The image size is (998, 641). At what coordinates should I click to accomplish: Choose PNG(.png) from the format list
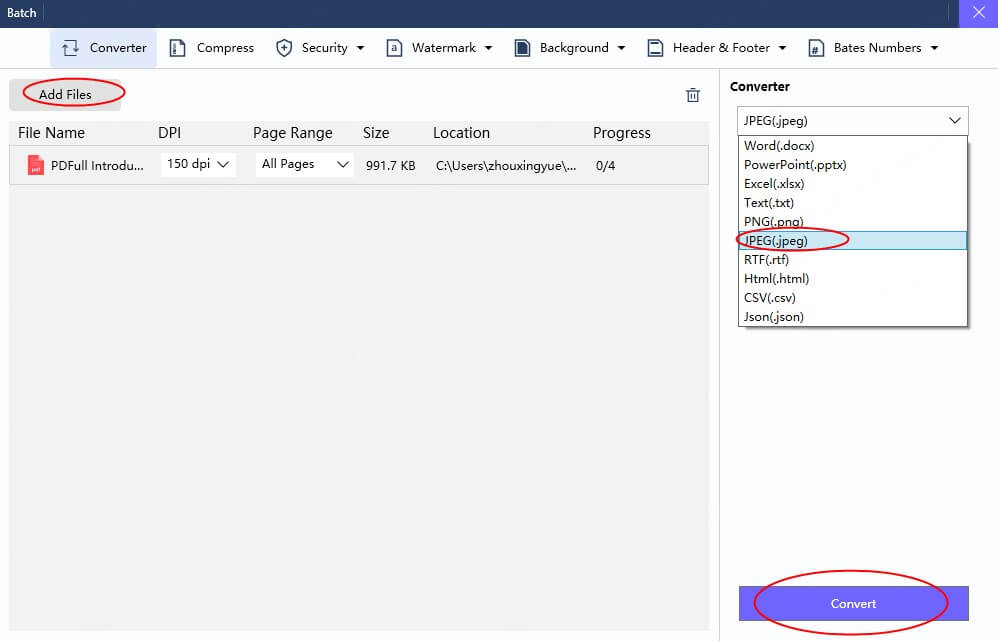770,221
